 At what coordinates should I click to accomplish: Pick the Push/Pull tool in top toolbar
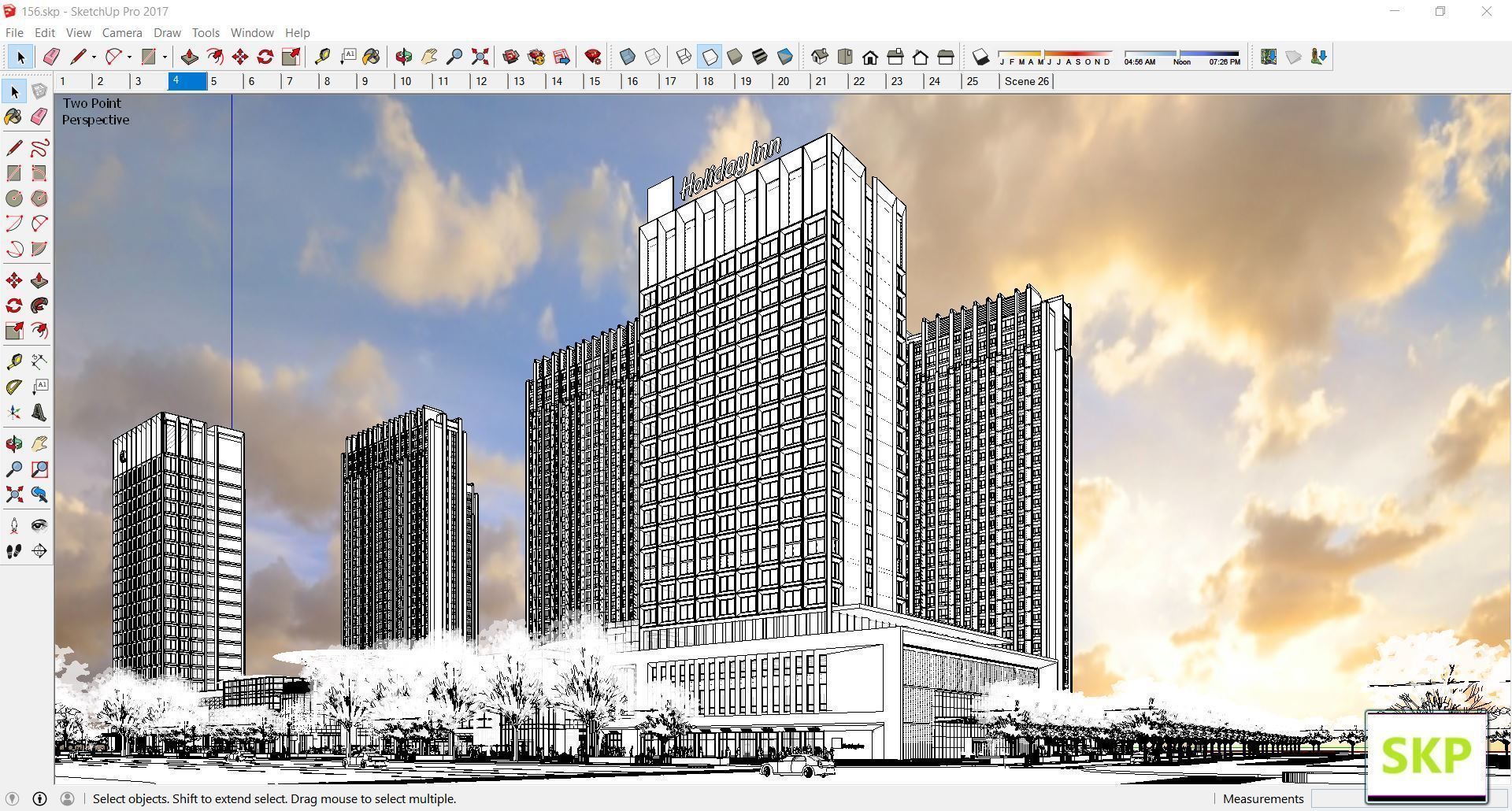pyautogui.click(x=189, y=57)
